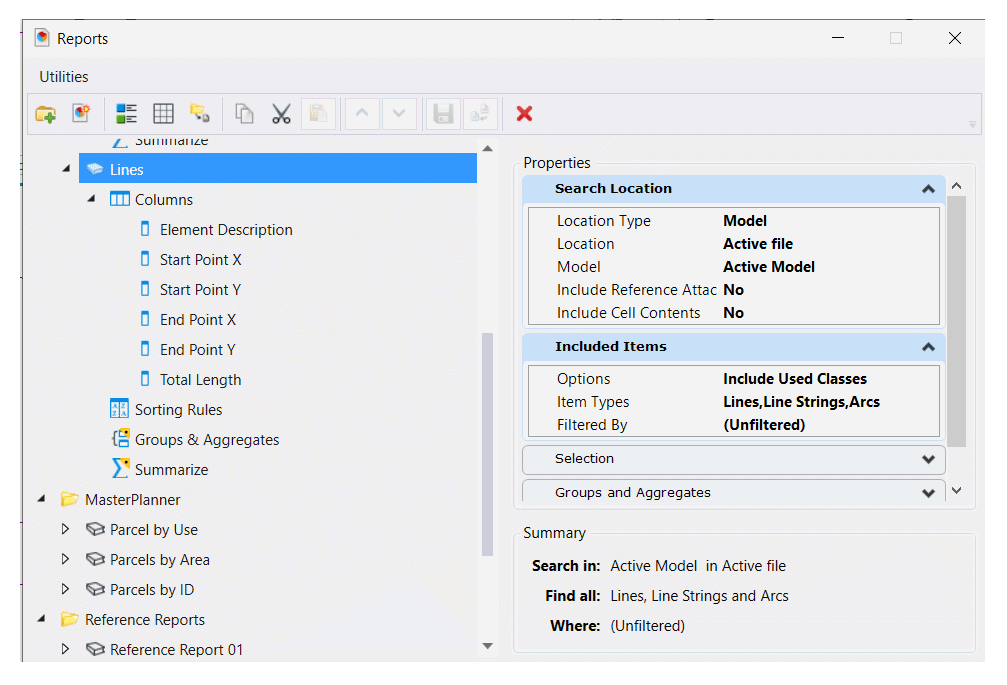Click the Save All toolbar icon
Image resolution: width=1007 pixels, height=685 pixels.
coord(480,114)
